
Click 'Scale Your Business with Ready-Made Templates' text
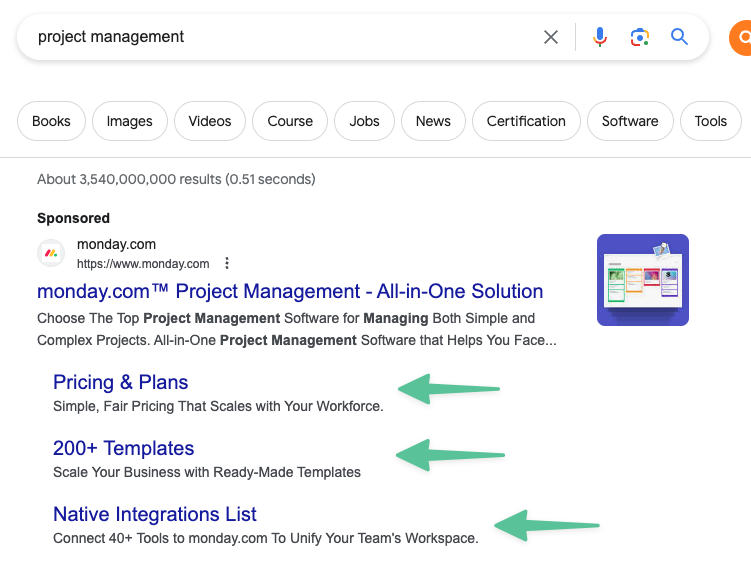[207, 472]
